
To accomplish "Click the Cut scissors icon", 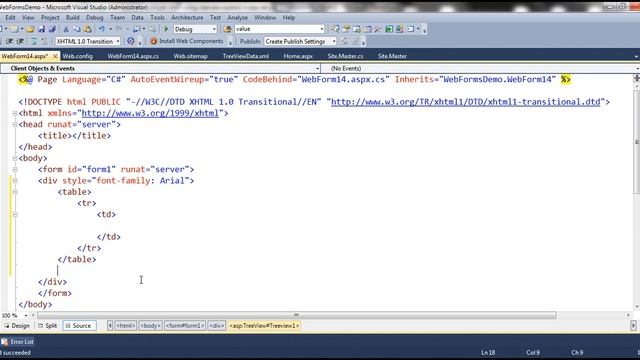I will tap(66, 29).
